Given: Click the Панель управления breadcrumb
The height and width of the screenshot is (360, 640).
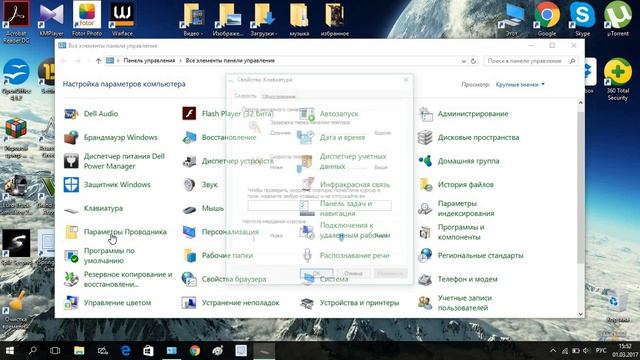Looking at the screenshot, I should [x=149, y=60].
